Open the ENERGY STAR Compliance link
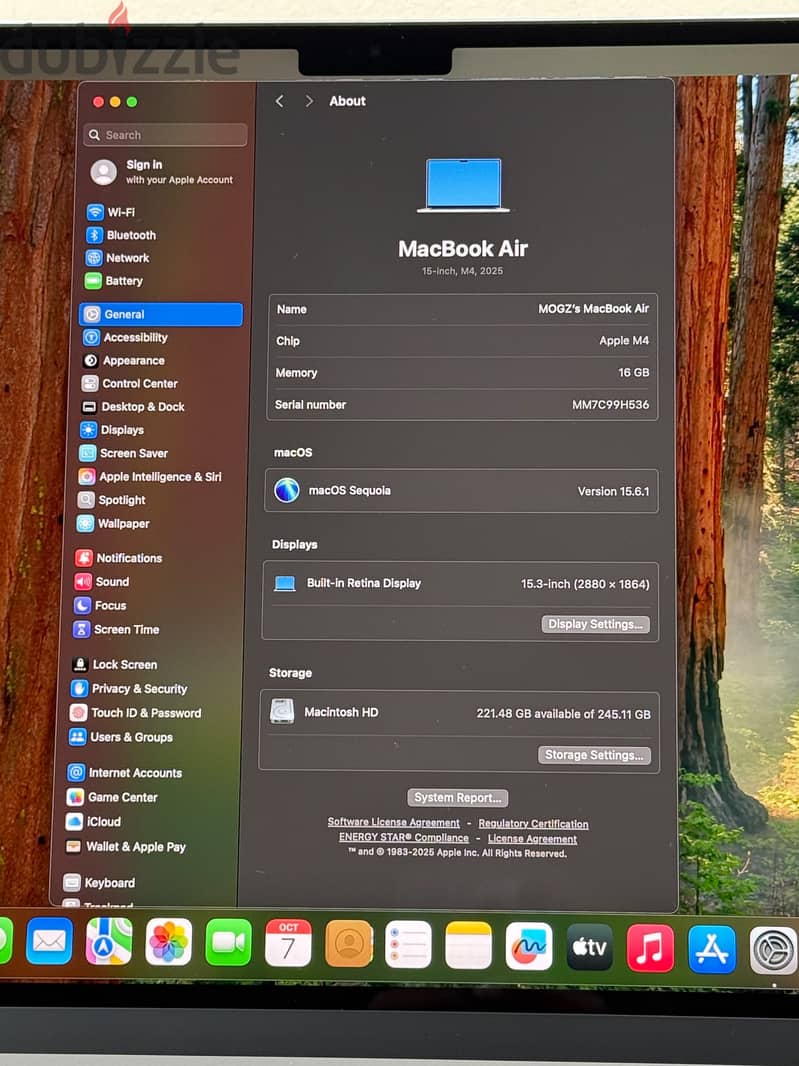The height and width of the screenshot is (1066, 799). (404, 838)
